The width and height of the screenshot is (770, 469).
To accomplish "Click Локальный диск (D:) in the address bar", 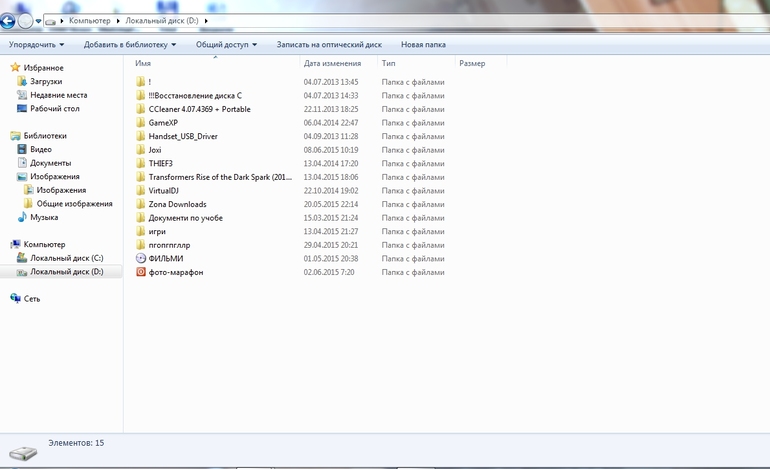I will [162, 21].
